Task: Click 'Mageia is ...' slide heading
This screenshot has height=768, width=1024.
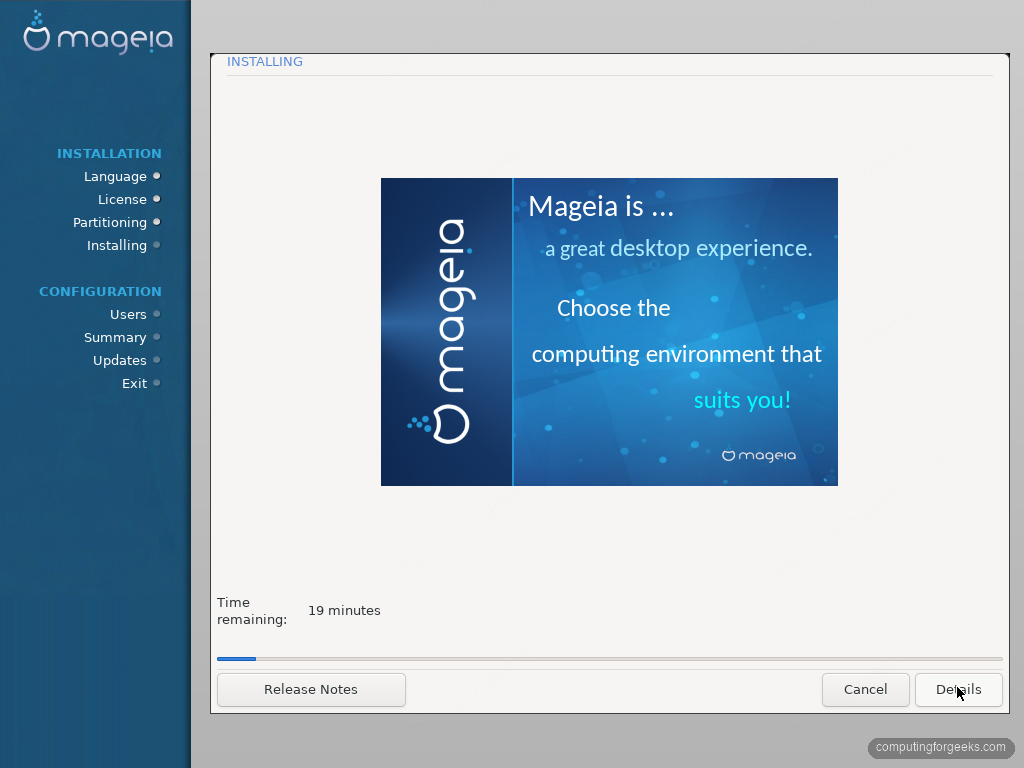Action: tap(601, 206)
